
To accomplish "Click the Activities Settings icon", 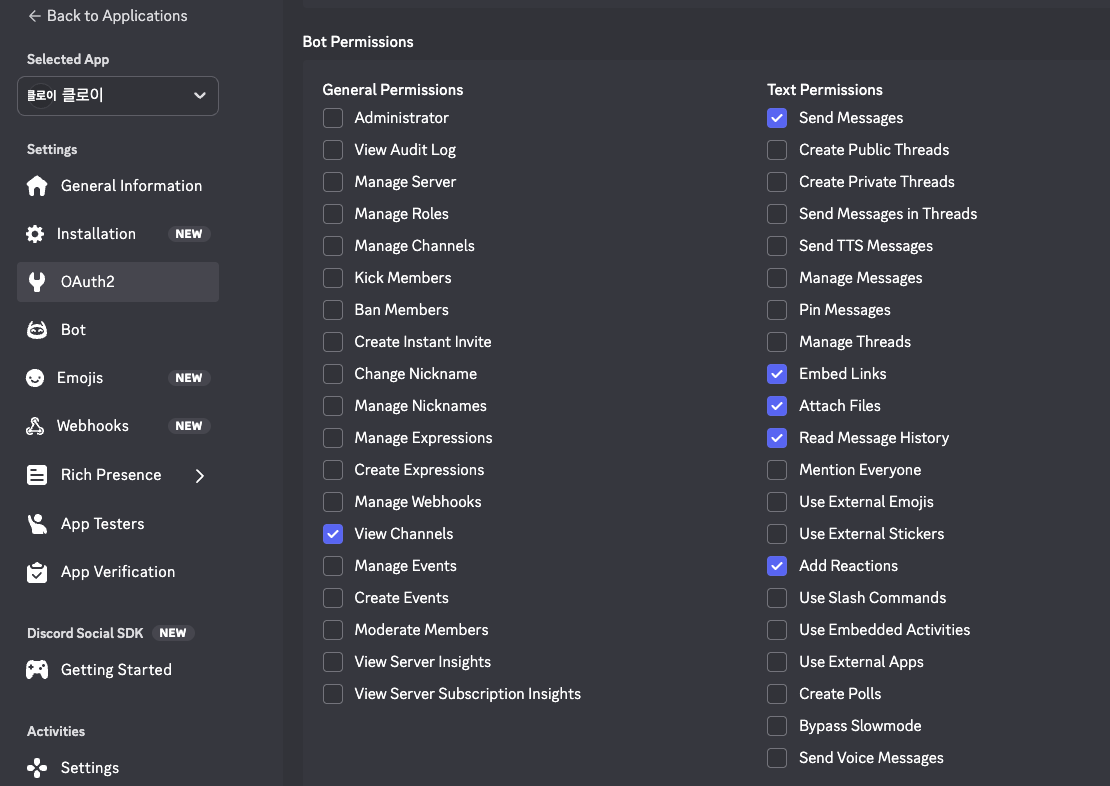I will 37,768.
